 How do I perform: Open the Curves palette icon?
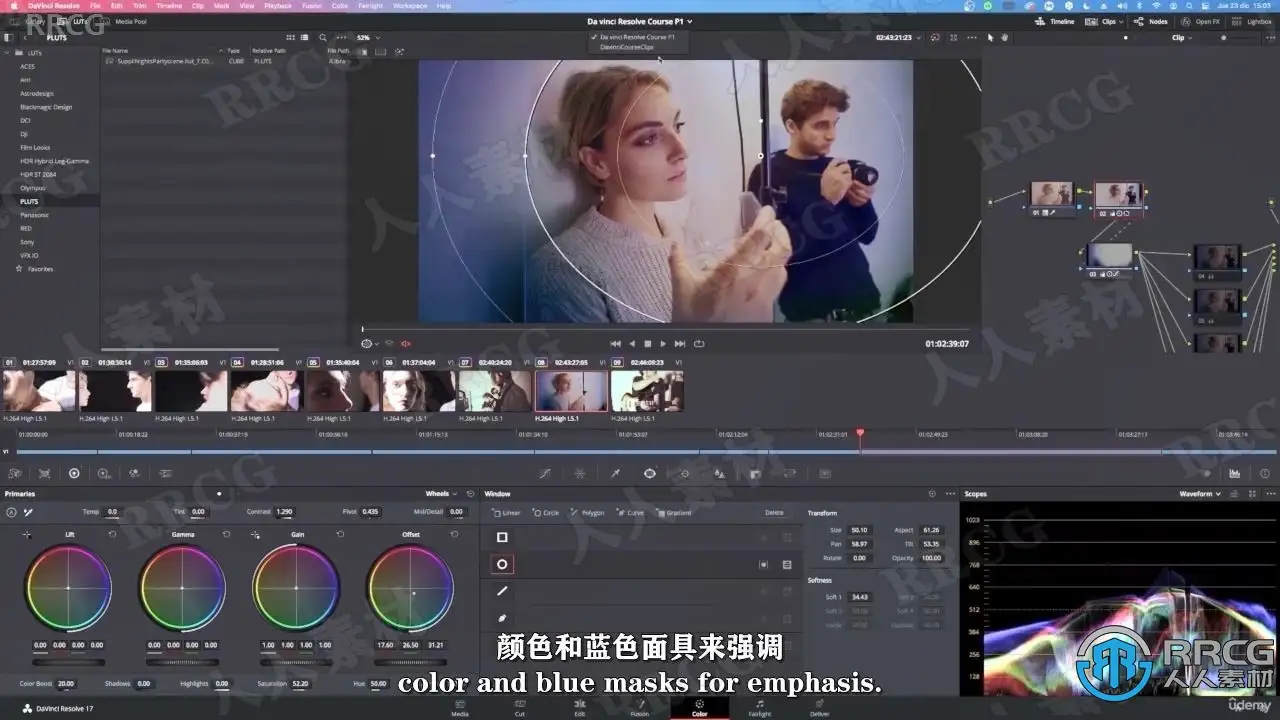click(545, 473)
